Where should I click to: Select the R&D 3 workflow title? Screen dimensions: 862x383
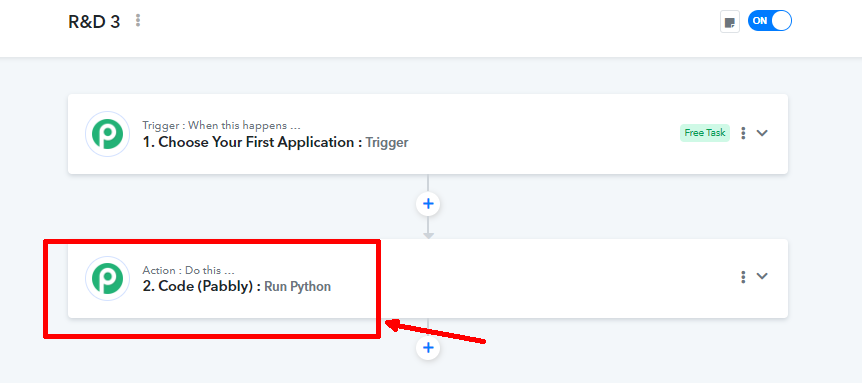(94, 22)
